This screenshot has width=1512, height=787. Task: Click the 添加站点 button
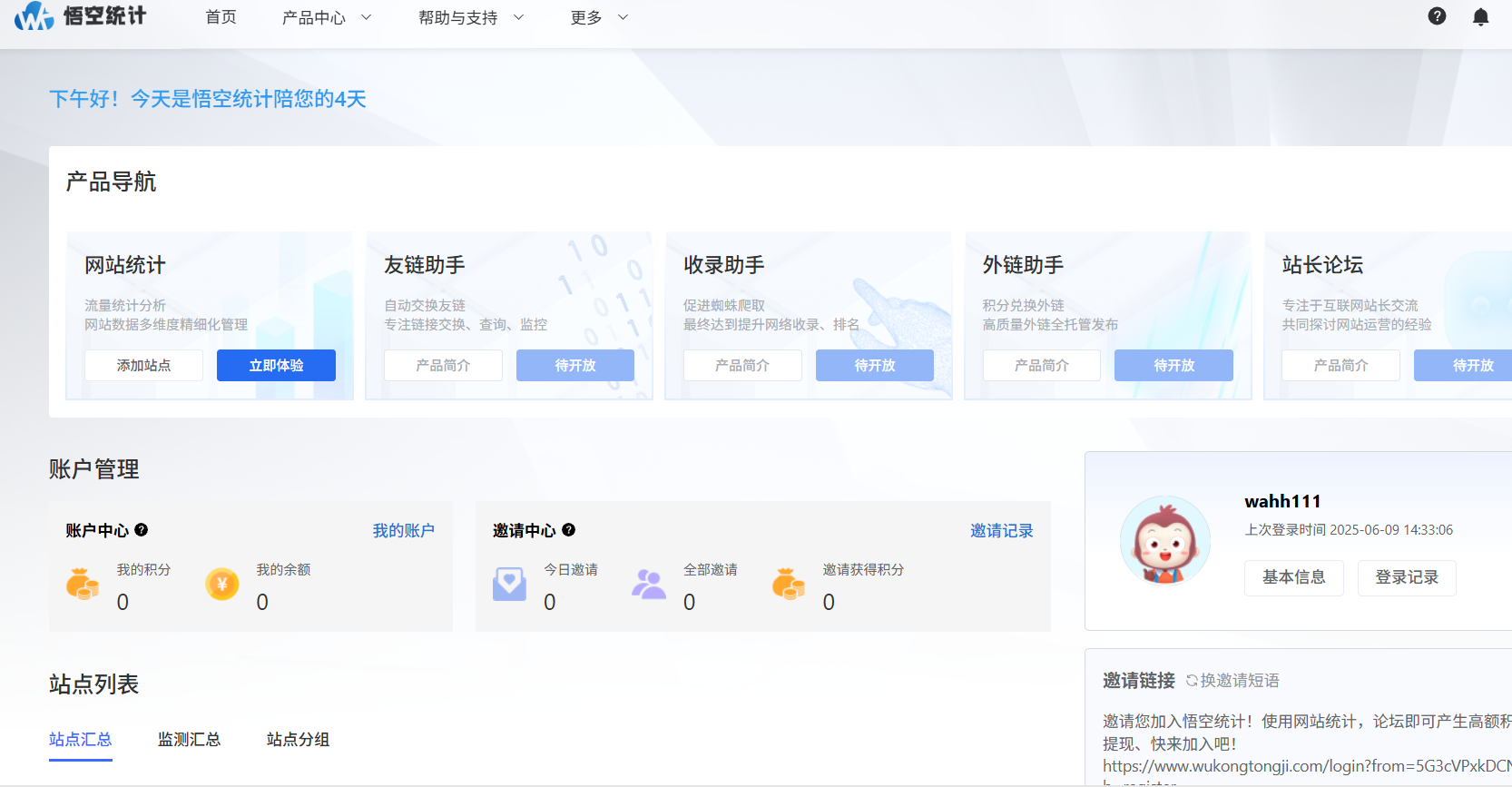(143, 365)
